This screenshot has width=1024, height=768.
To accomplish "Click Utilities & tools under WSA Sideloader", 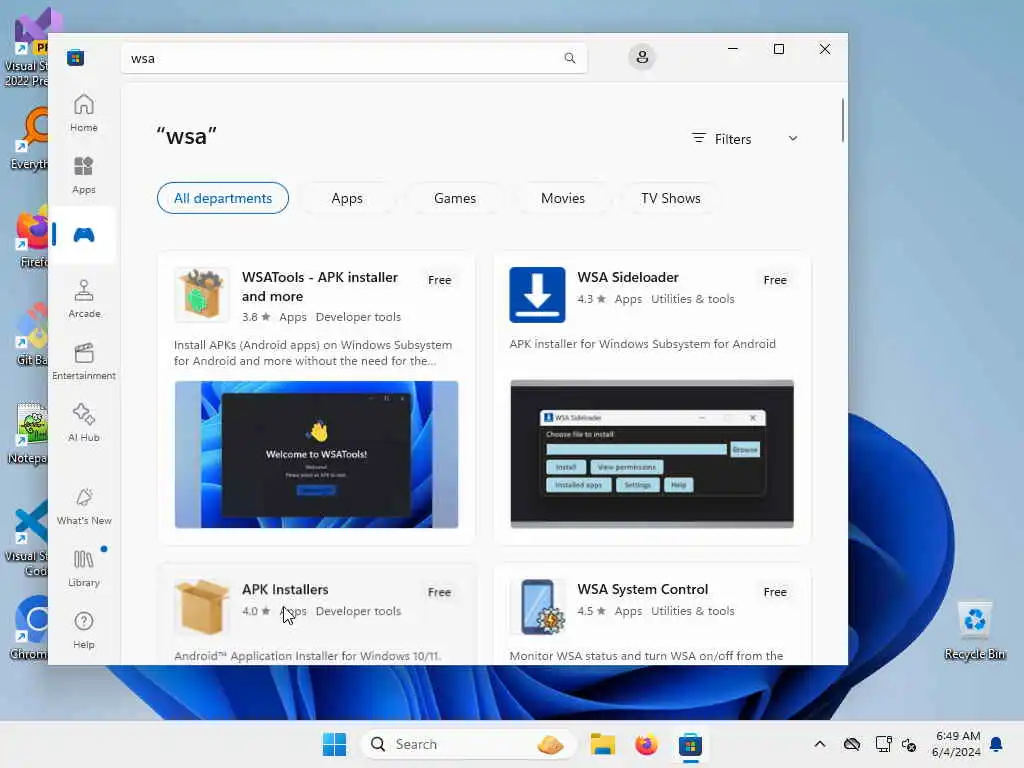I will click(x=693, y=298).
